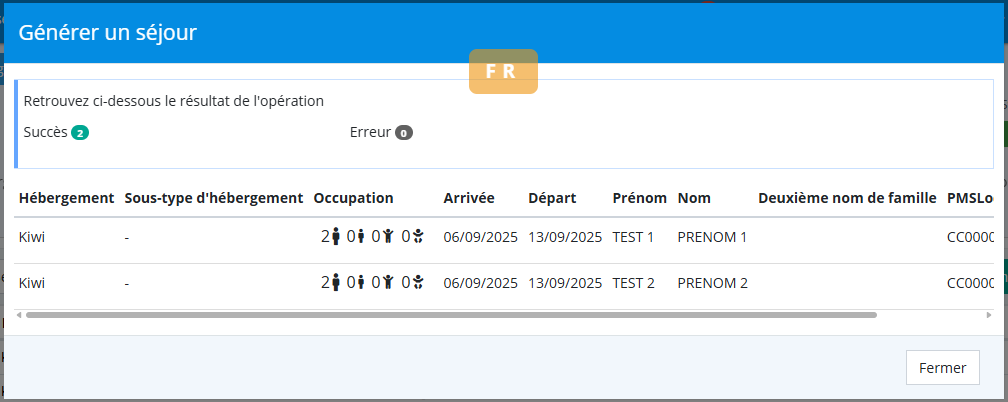
Task: Select the PRENOM 2 name cell
Action: coord(712,283)
